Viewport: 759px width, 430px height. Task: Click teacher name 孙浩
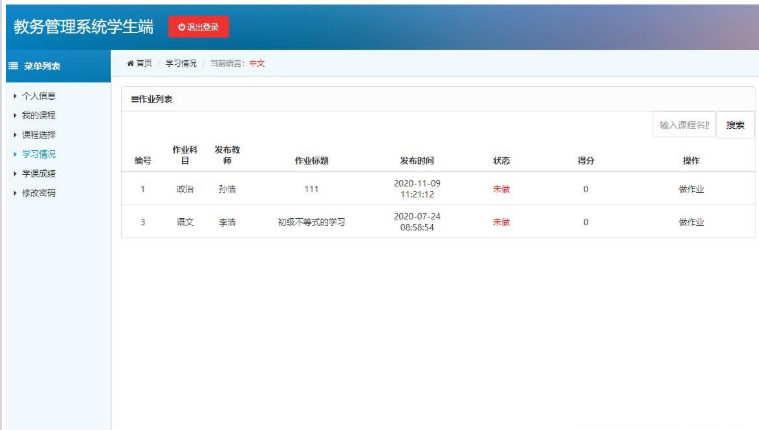point(227,189)
